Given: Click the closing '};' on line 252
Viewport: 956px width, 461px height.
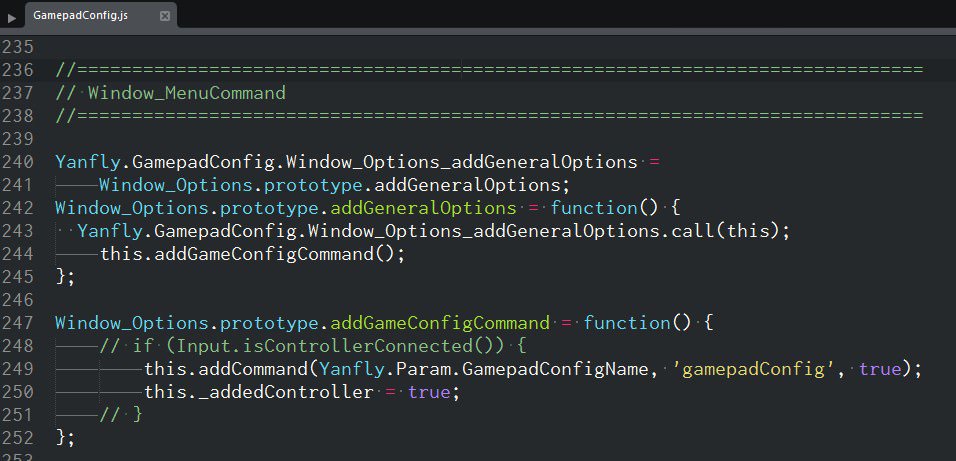Looking at the screenshot, I should 66,438.
